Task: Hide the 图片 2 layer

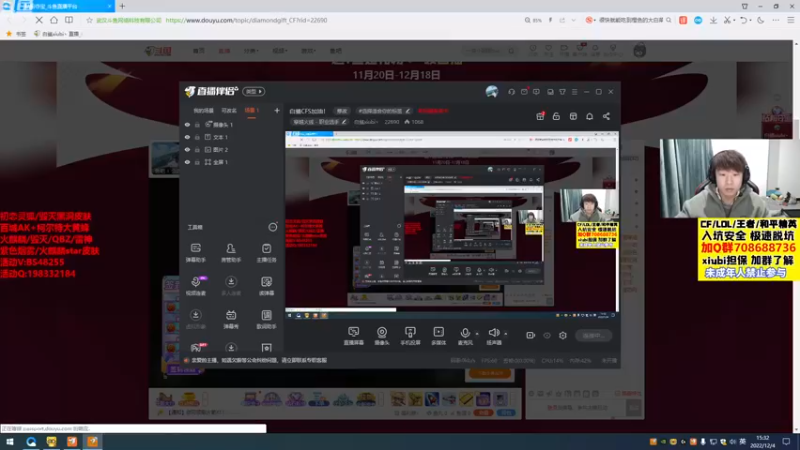Action: click(x=187, y=149)
